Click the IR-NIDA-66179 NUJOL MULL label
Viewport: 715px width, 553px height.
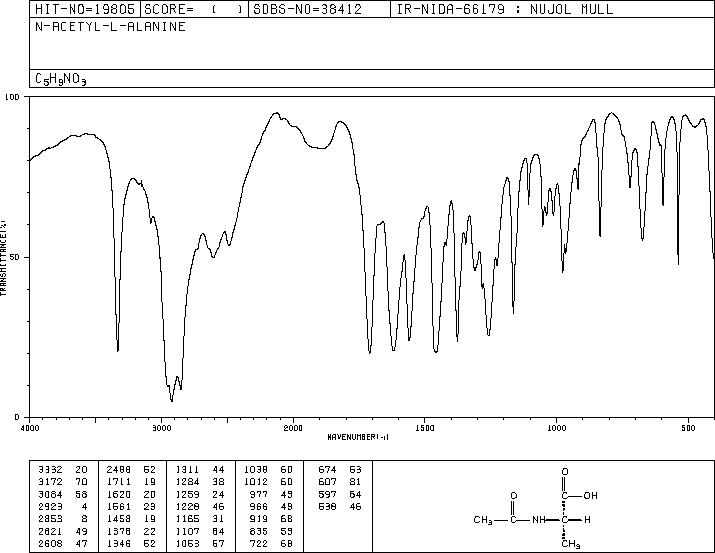coord(504,9)
